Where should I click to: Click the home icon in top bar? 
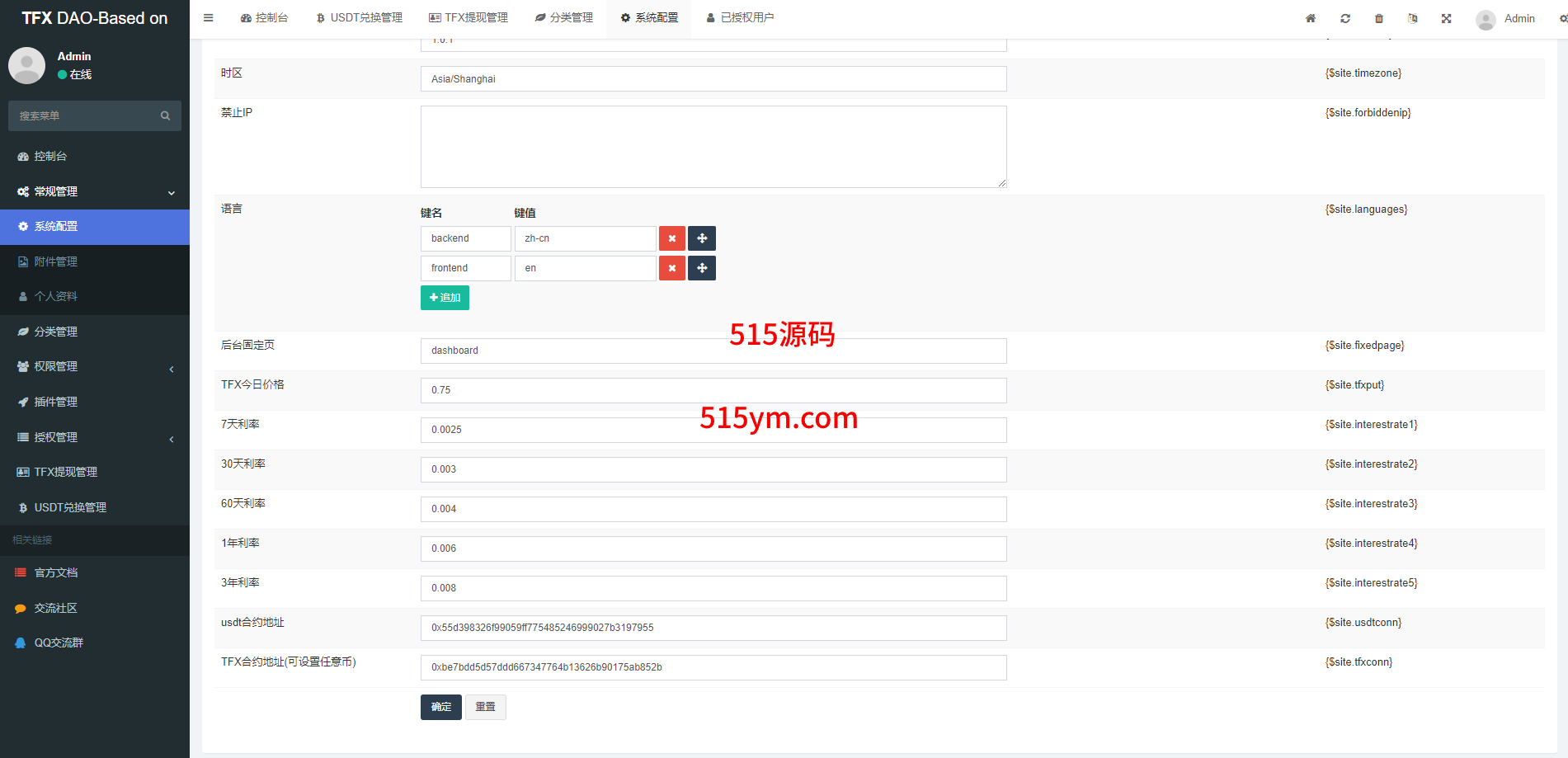[1310, 18]
